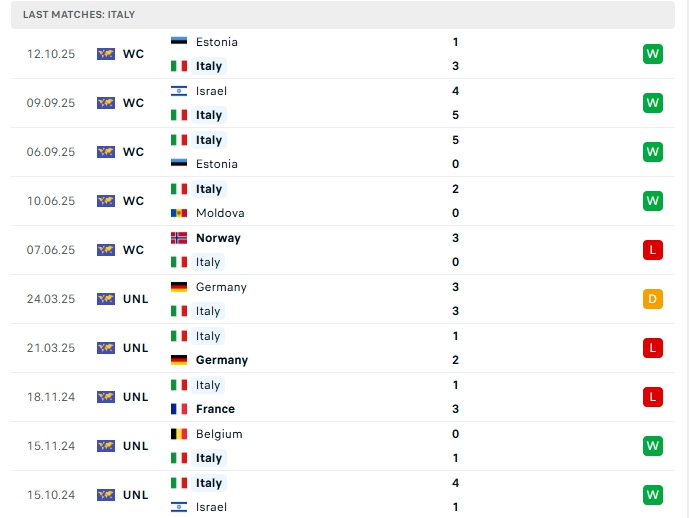The image size is (689, 518).
Task: Click the Germany flag in the 24.03.25 match
Action: pyautogui.click(x=179, y=287)
